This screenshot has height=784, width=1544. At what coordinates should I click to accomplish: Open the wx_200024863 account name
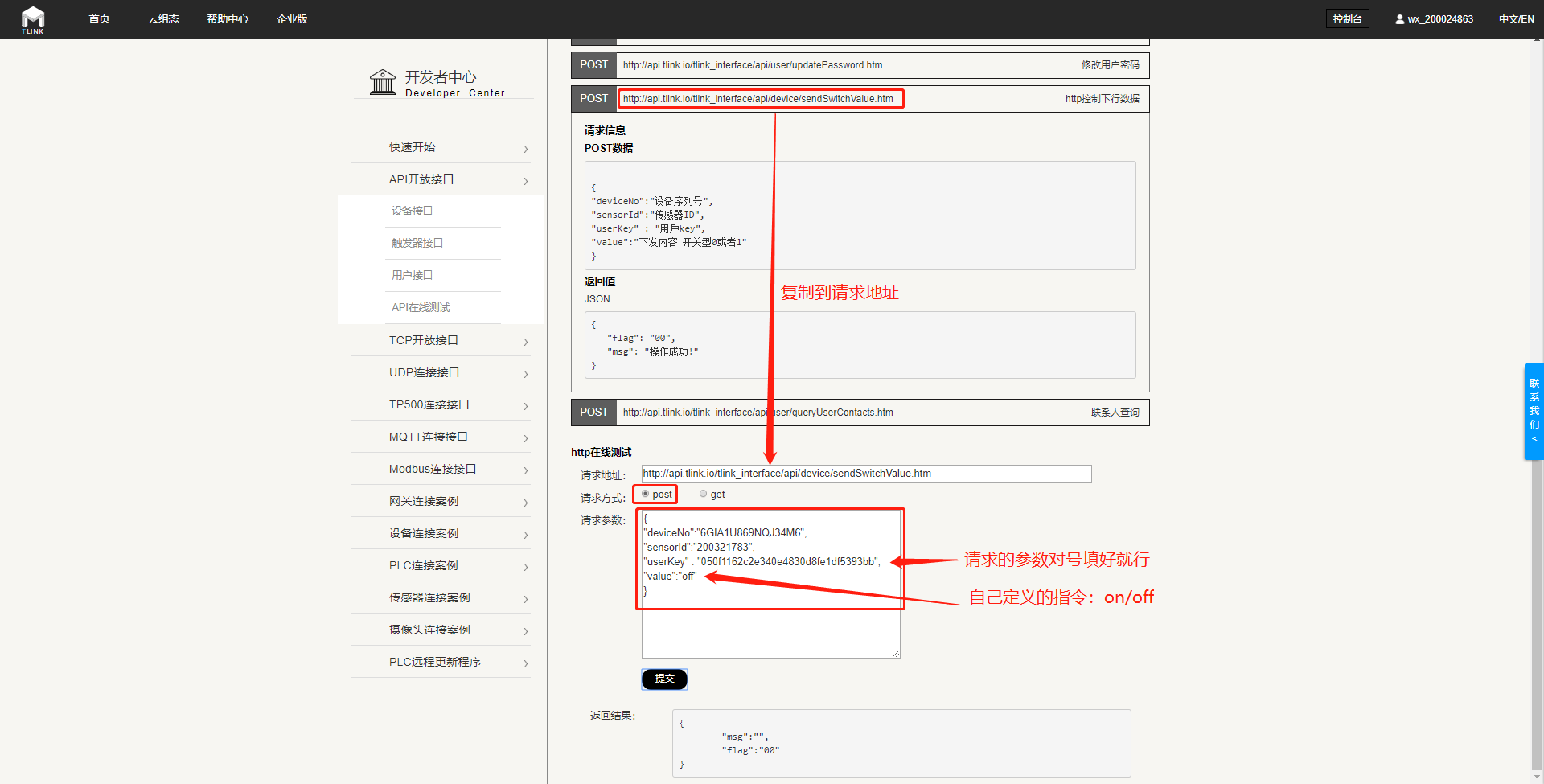pyautogui.click(x=1440, y=19)
